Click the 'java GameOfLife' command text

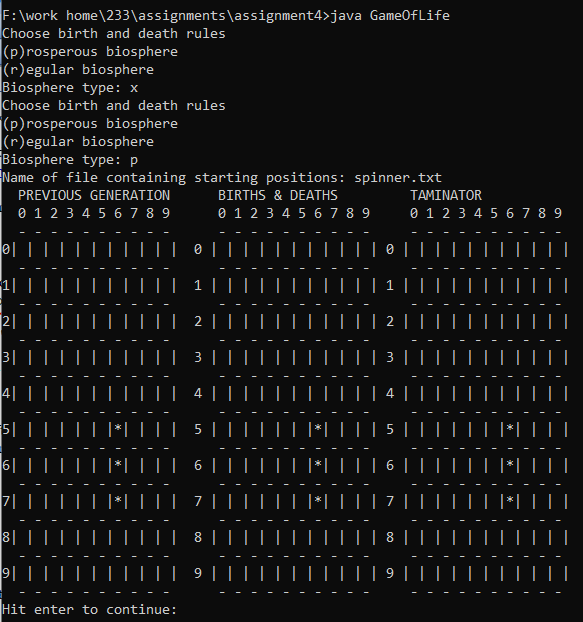point(390,15)
